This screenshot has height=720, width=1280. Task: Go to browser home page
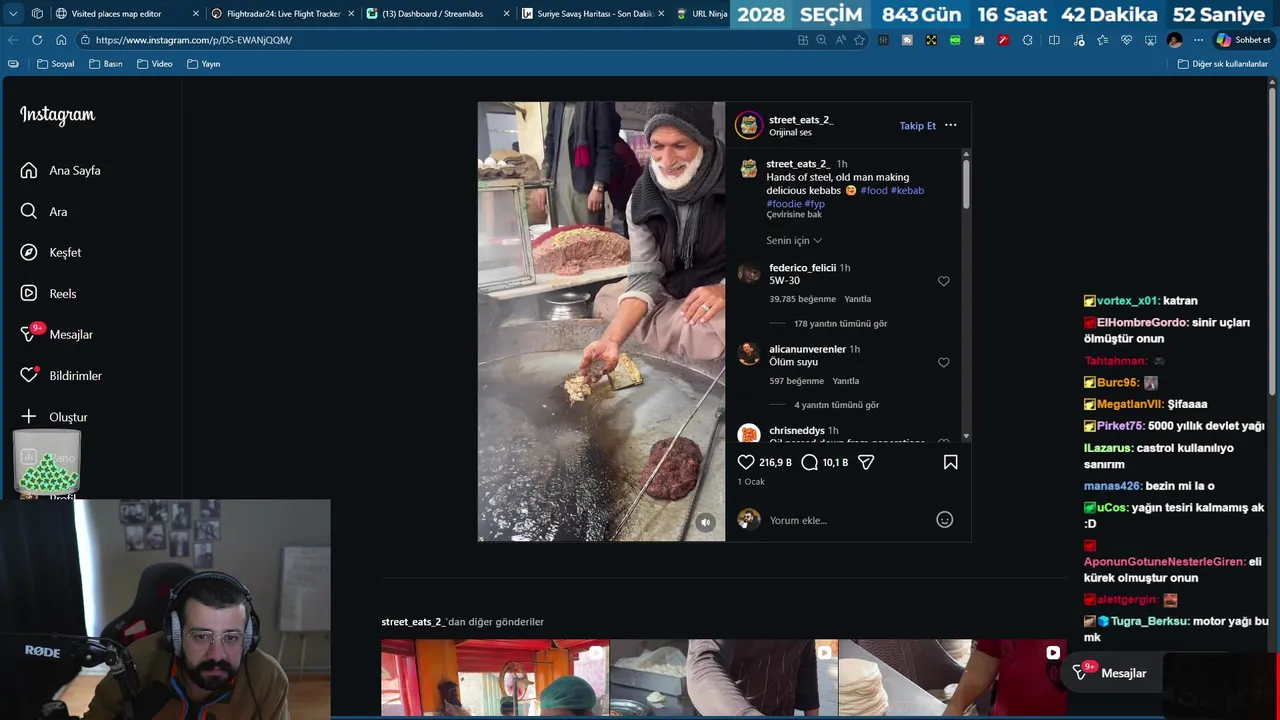(x=61, y=40)
